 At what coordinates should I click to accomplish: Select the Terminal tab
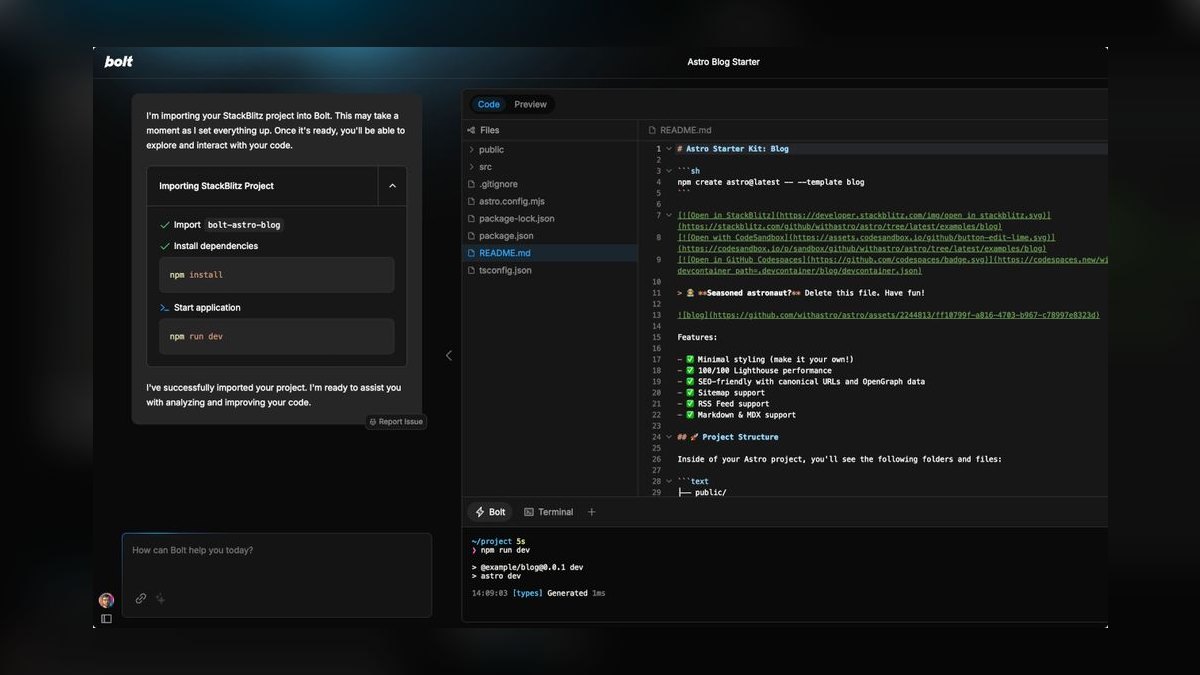pyautogui.click(x=549, y=512)
